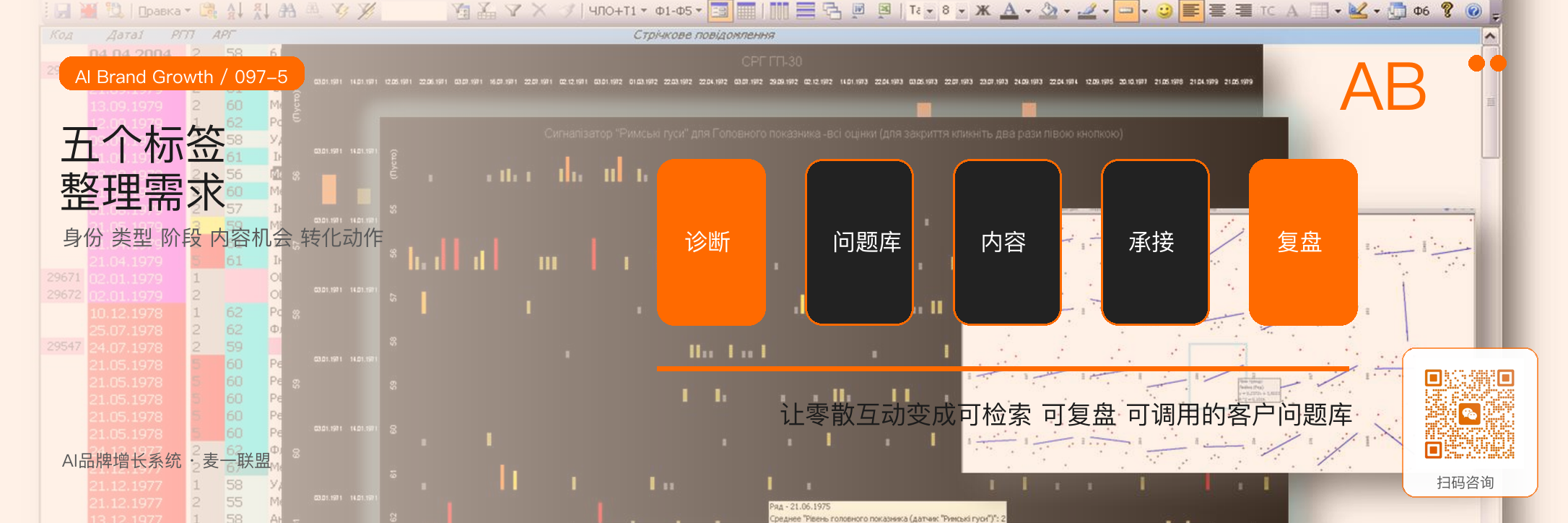Select the 承接 card

(1155, 242)
